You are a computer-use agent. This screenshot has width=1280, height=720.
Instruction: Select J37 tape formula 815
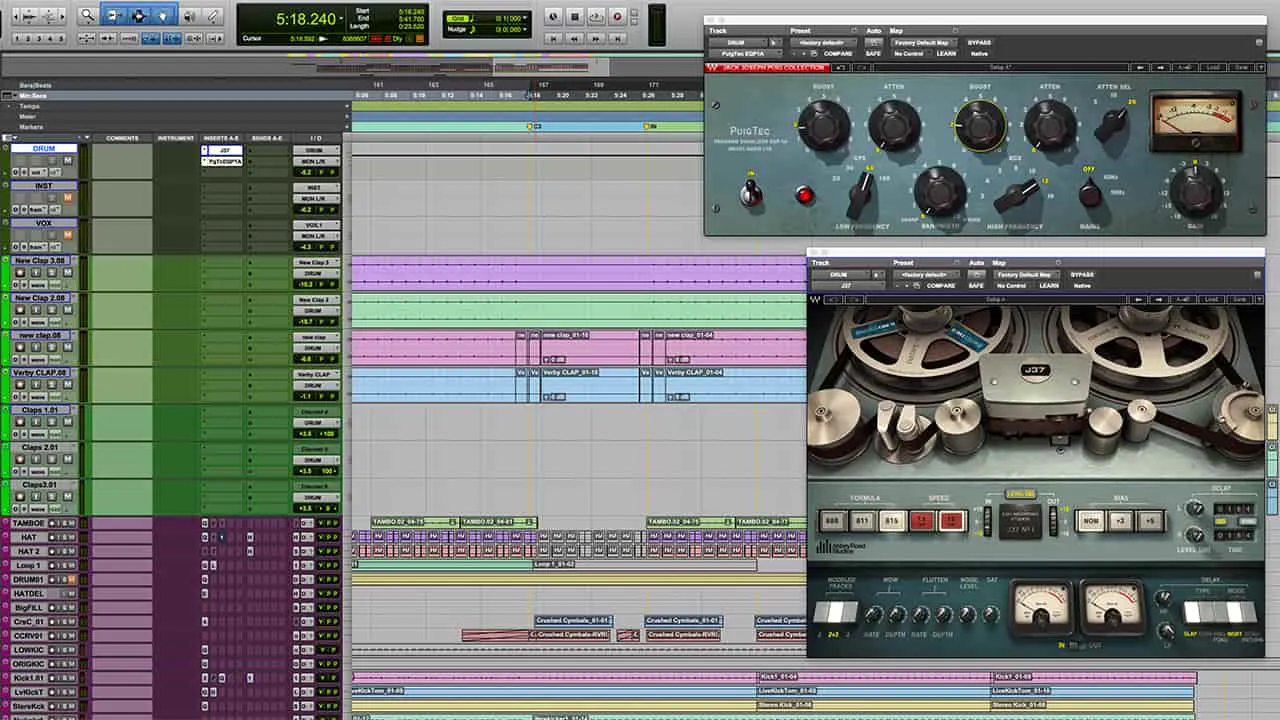tap(893, 520)
